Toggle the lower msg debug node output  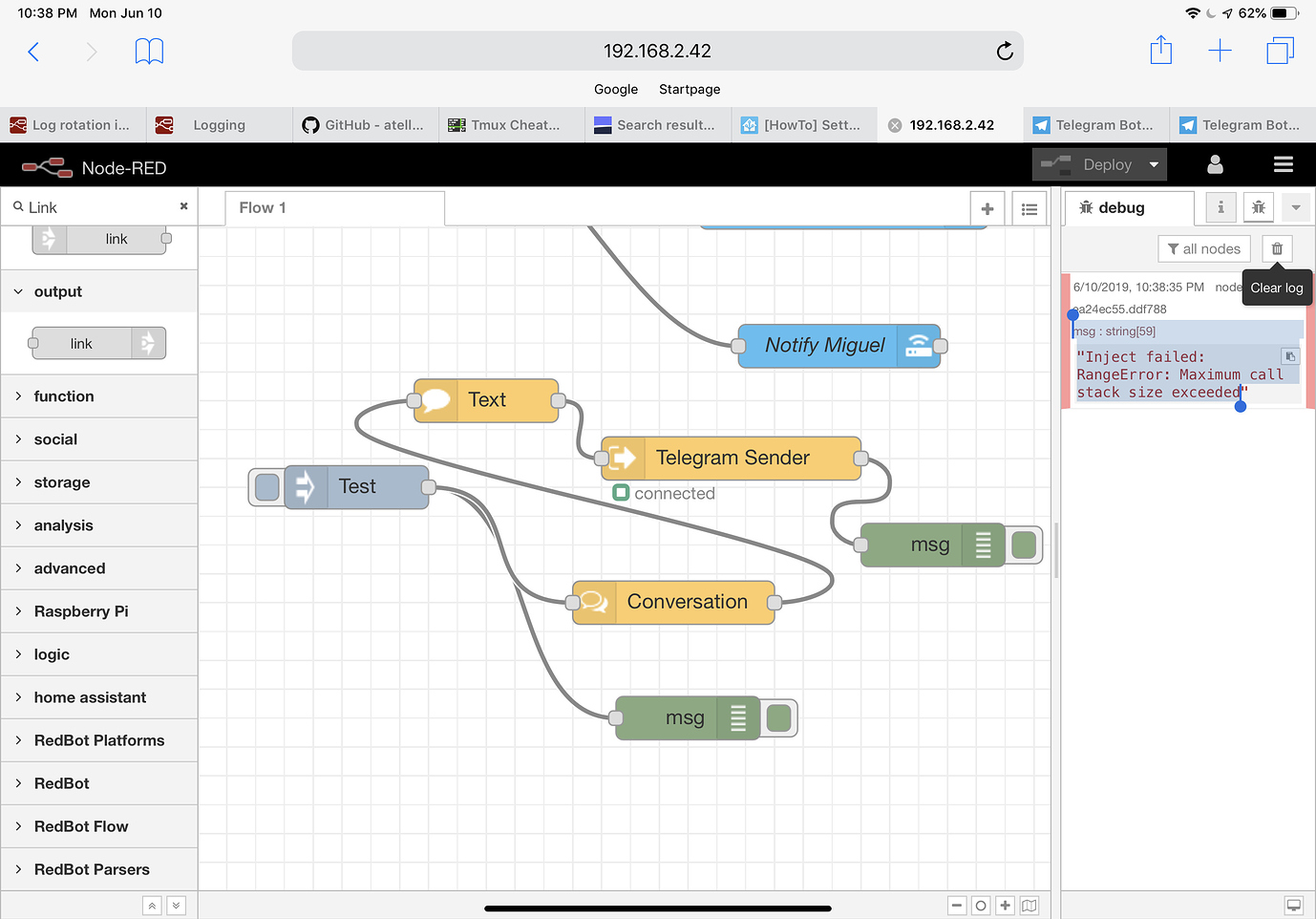tap(779, 718)
